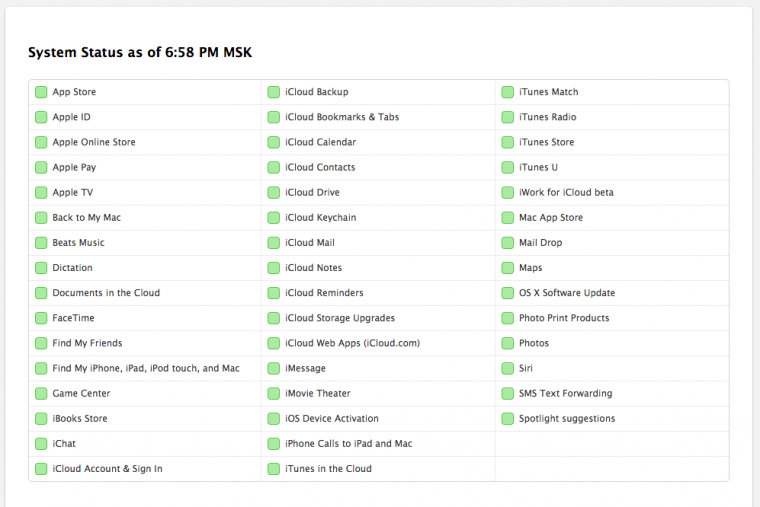Select the iCloud Contacts service name
The height and width of the screenshot is (507, 760).
pos(320,167)
